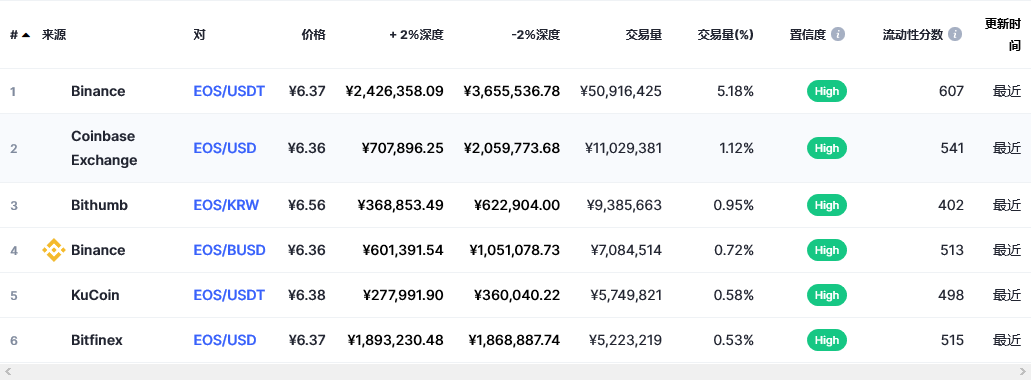
Task: Click the info icon beside 流动性分数
Action: pyautogui.click(x=955, y=34)
